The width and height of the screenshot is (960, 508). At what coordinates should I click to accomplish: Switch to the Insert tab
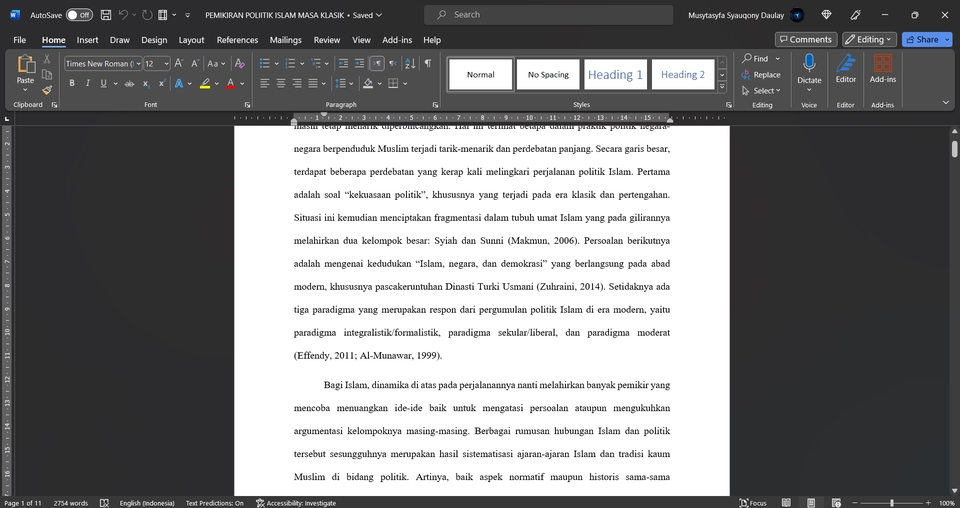pos(87,40)
